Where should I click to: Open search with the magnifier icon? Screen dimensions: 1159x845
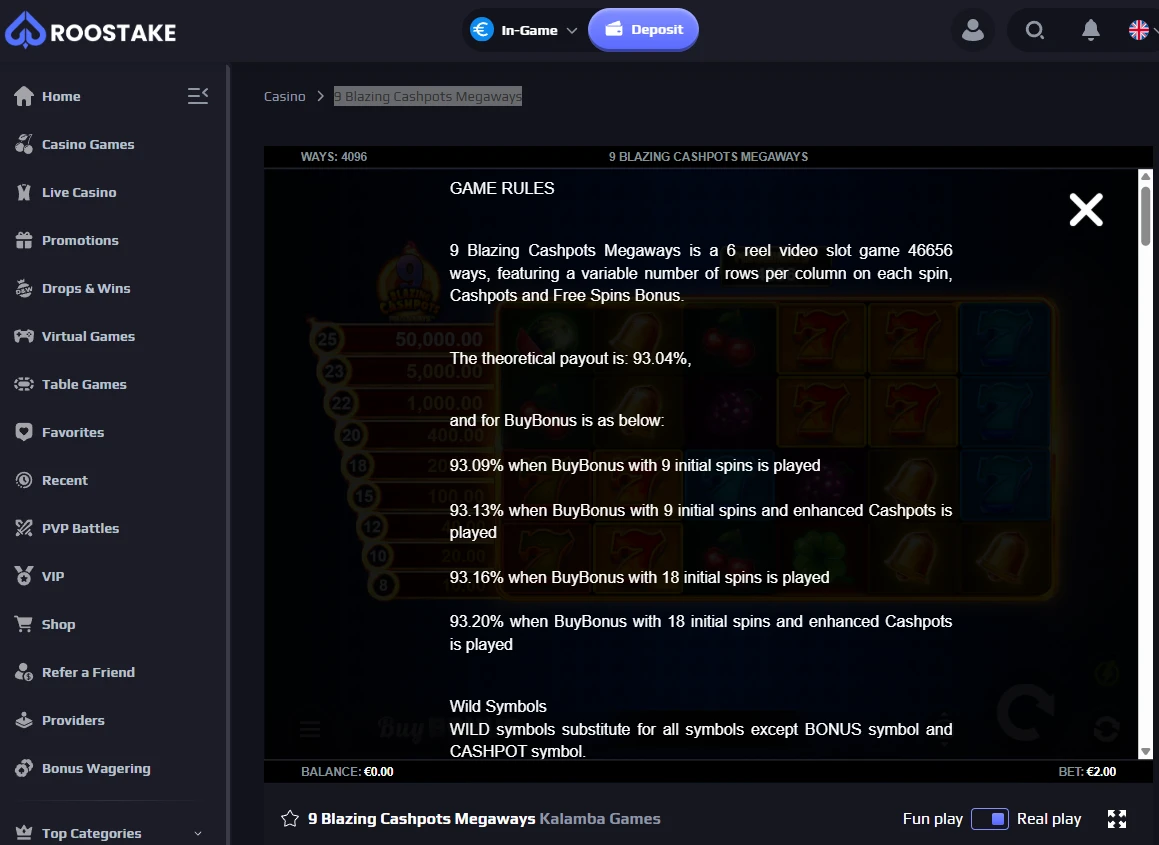1035,30
